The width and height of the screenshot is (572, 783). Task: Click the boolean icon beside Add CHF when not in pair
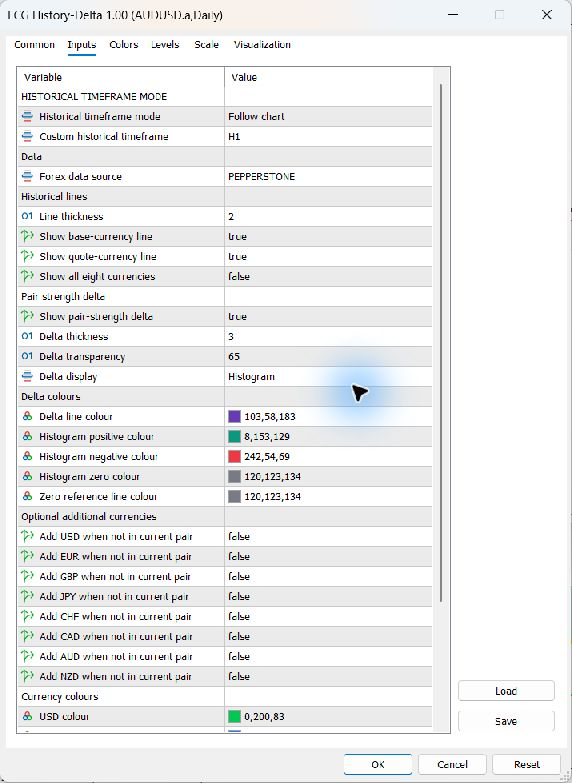(x=27, y=616)
